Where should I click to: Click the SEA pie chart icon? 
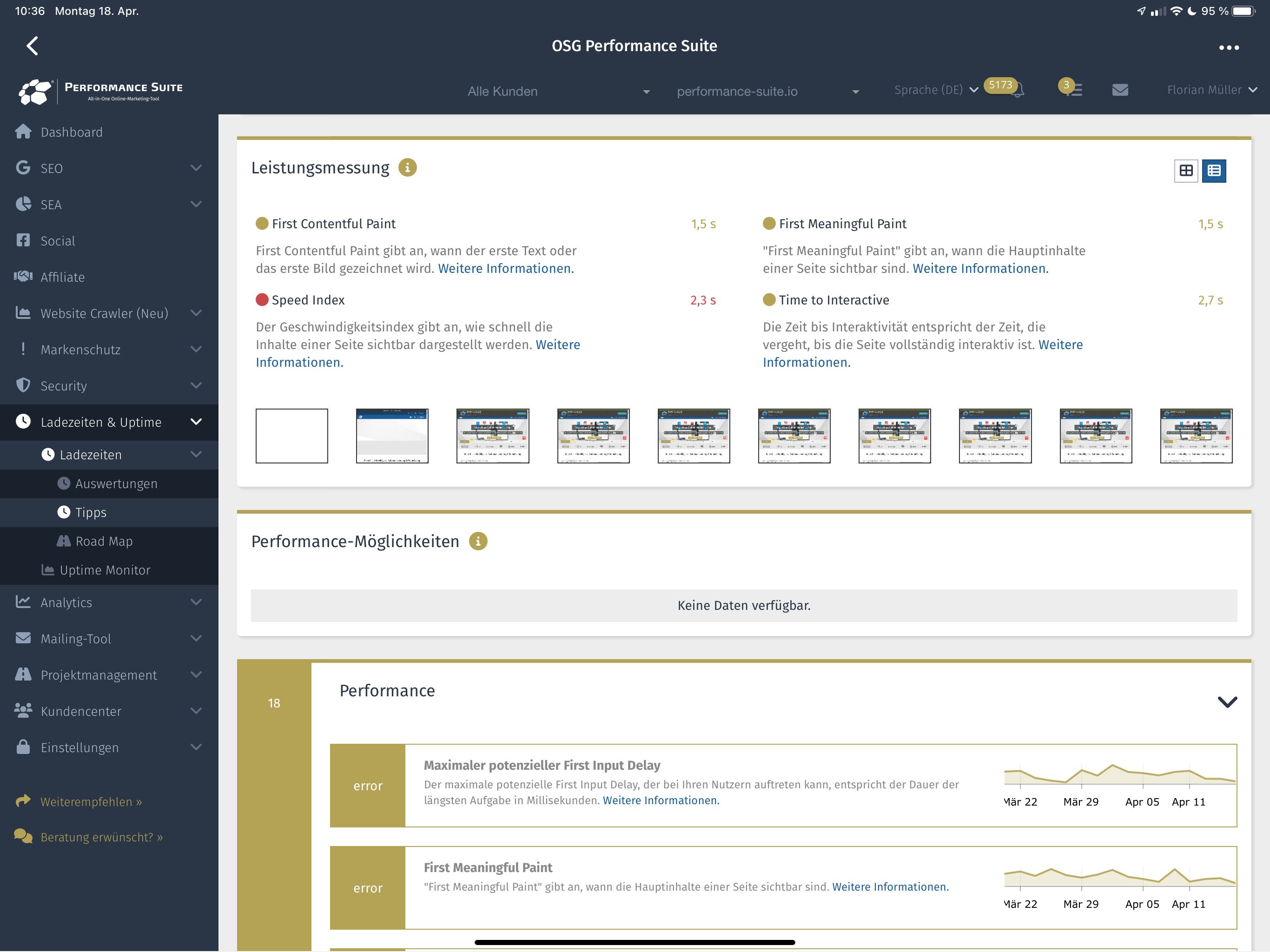click(x=23, y=204)
